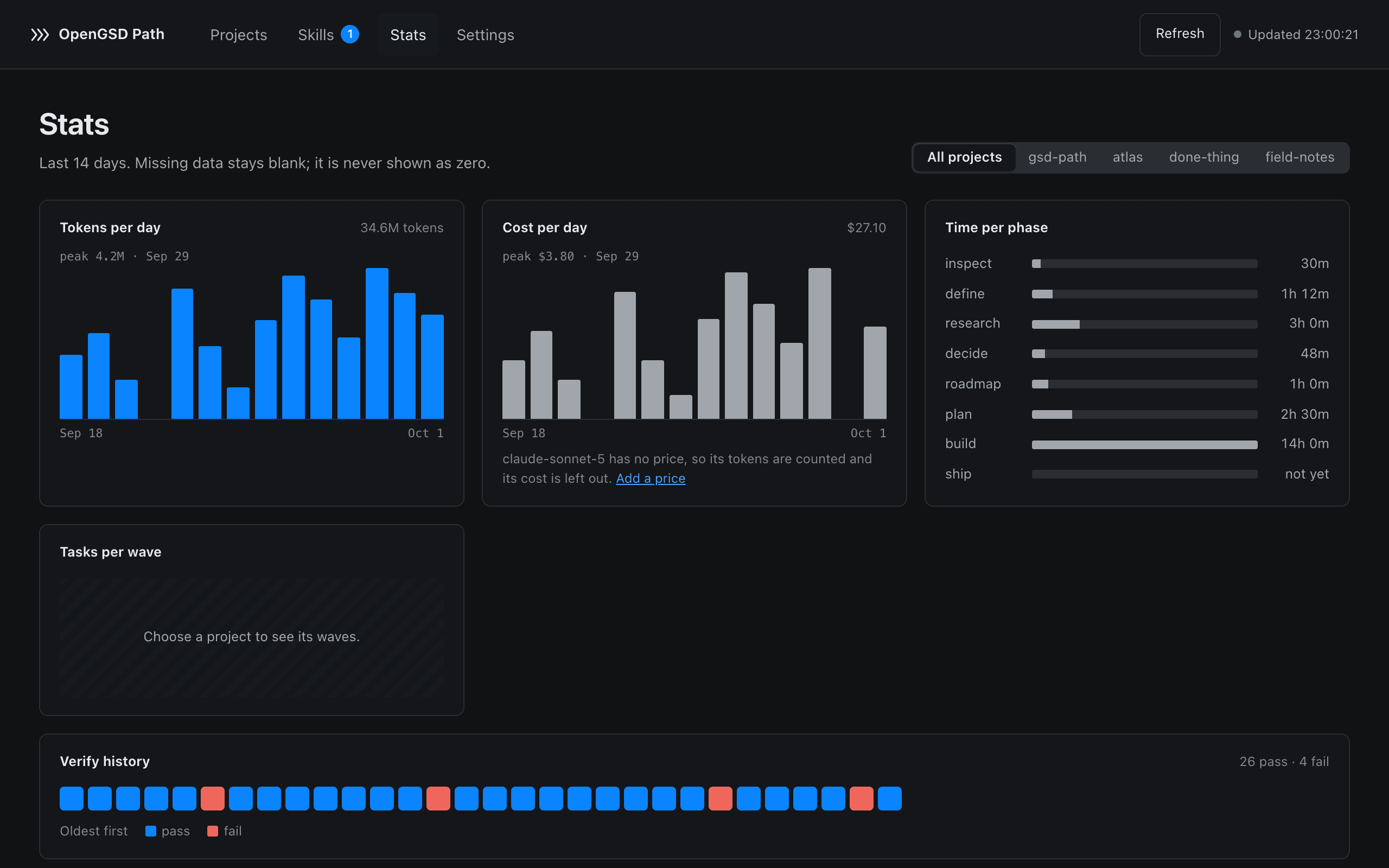The width and height of the screenshot is (1389, 868).
Task: Click the build phase progress bar
Action: point(1144,444)
